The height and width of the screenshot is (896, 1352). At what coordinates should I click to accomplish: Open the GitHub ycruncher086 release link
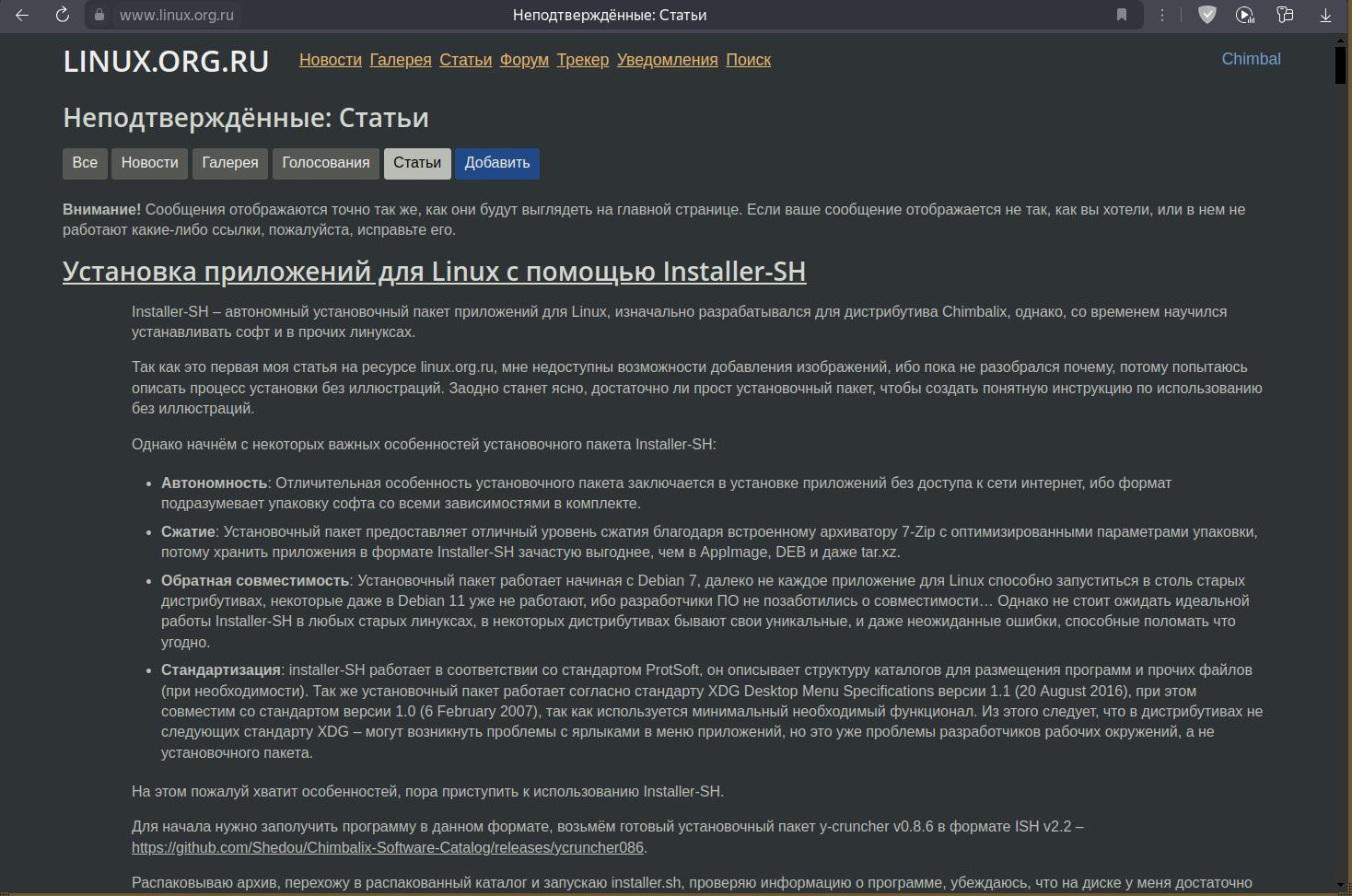(x=388, y=847)
